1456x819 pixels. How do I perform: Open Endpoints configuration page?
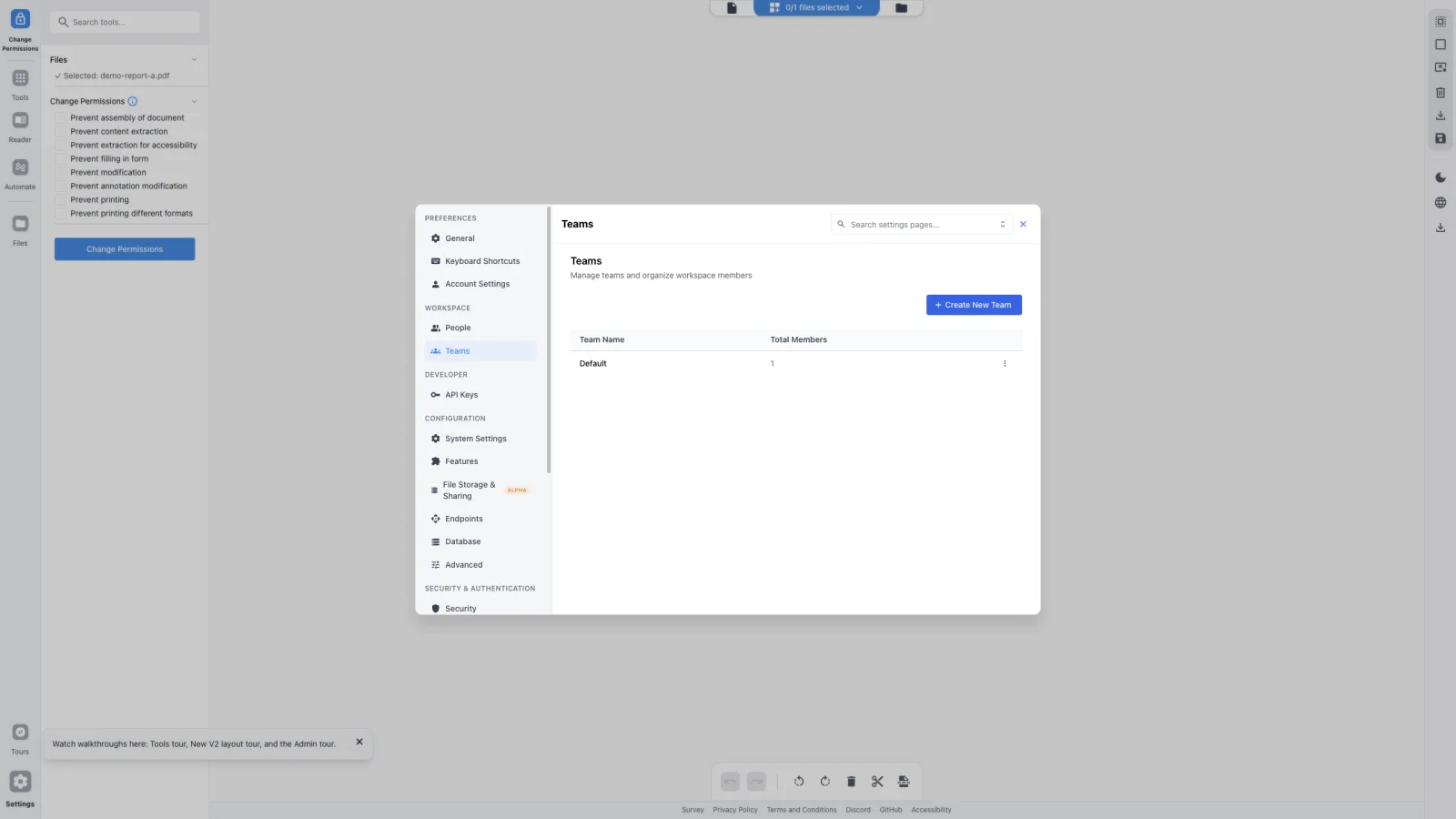(x=480, y=519)
